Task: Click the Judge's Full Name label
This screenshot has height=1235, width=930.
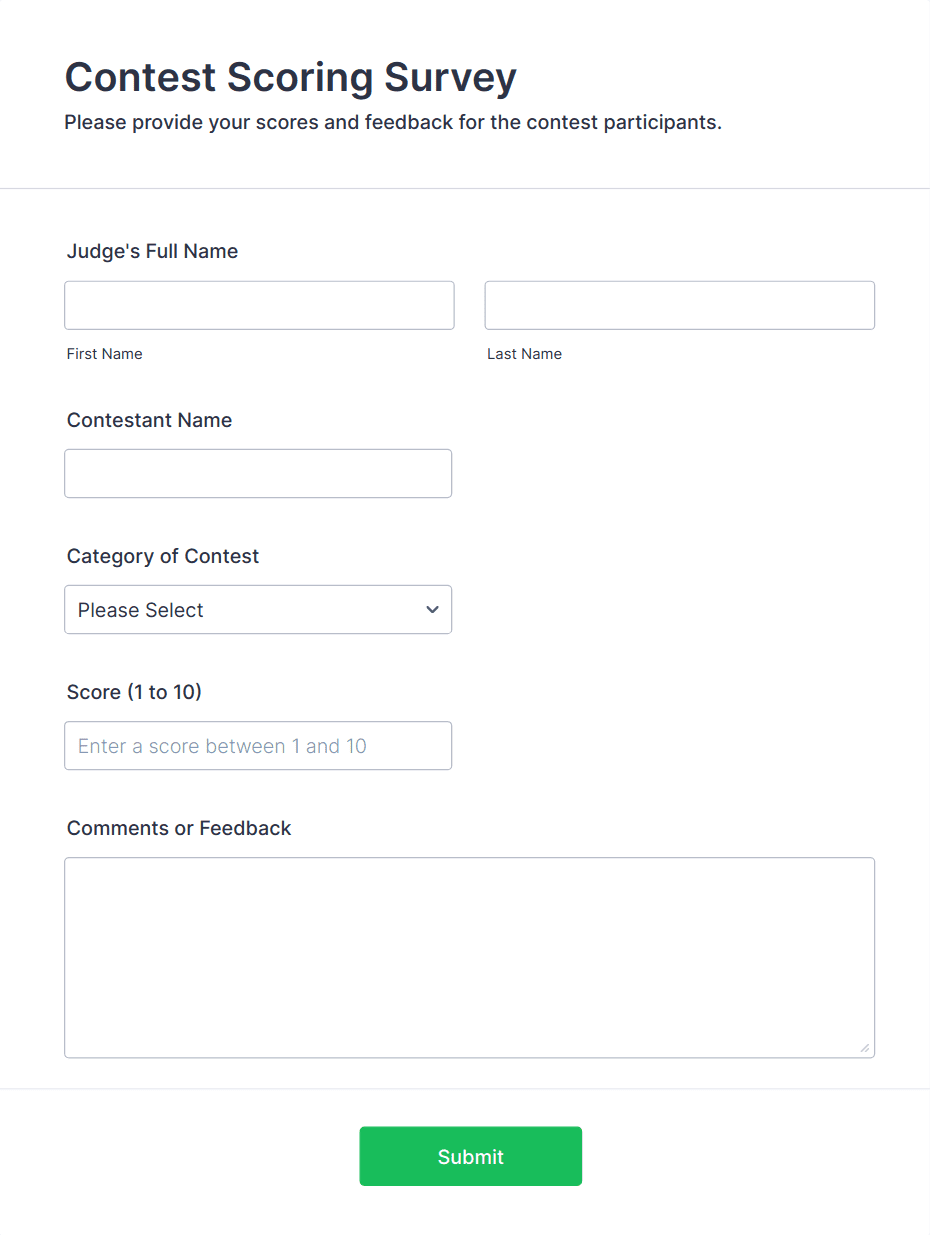Action: point(152,251)
